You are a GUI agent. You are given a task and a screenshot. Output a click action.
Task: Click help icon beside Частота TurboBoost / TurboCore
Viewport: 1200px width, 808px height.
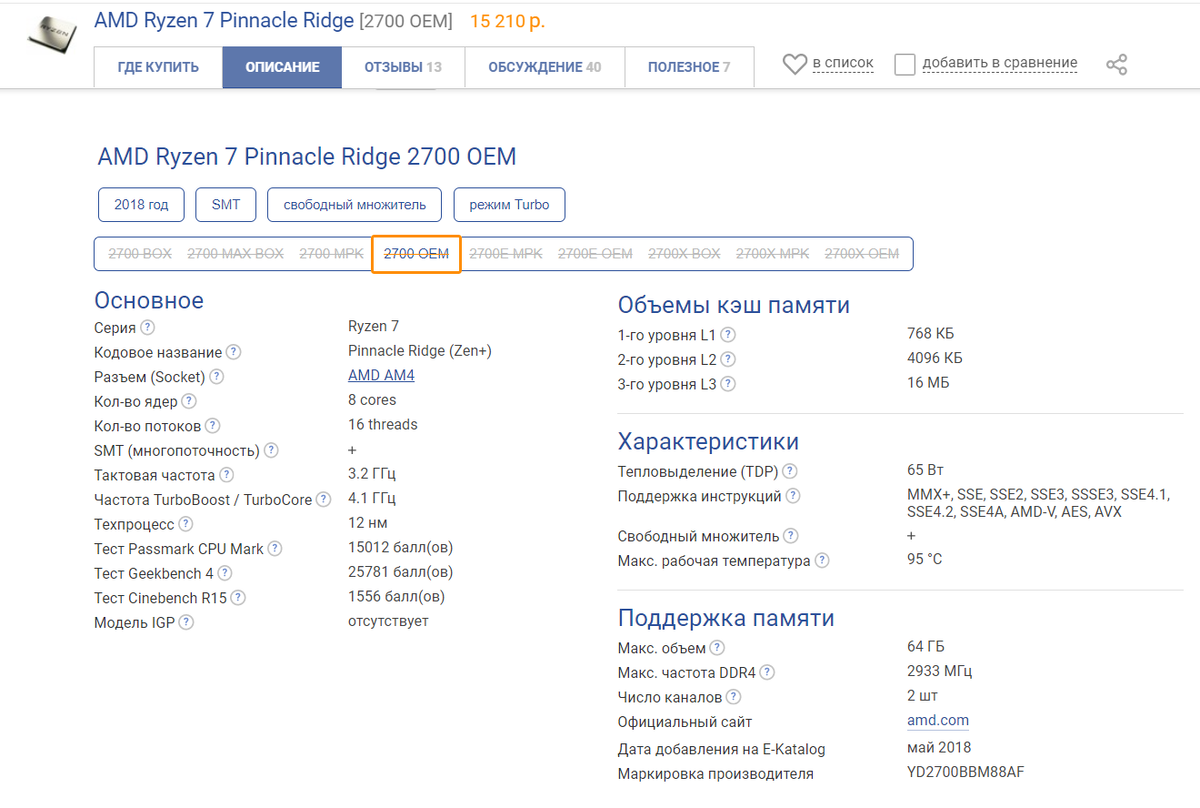323,499
